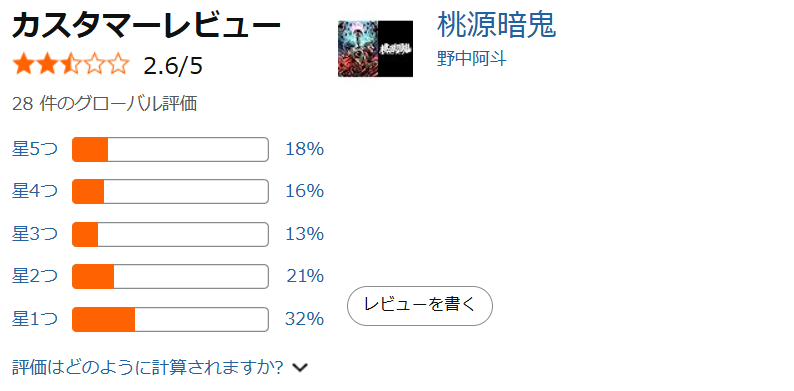Click the 3-star rating histogram bar
Screen dimensions: 794x391
(x=170, y=234)
